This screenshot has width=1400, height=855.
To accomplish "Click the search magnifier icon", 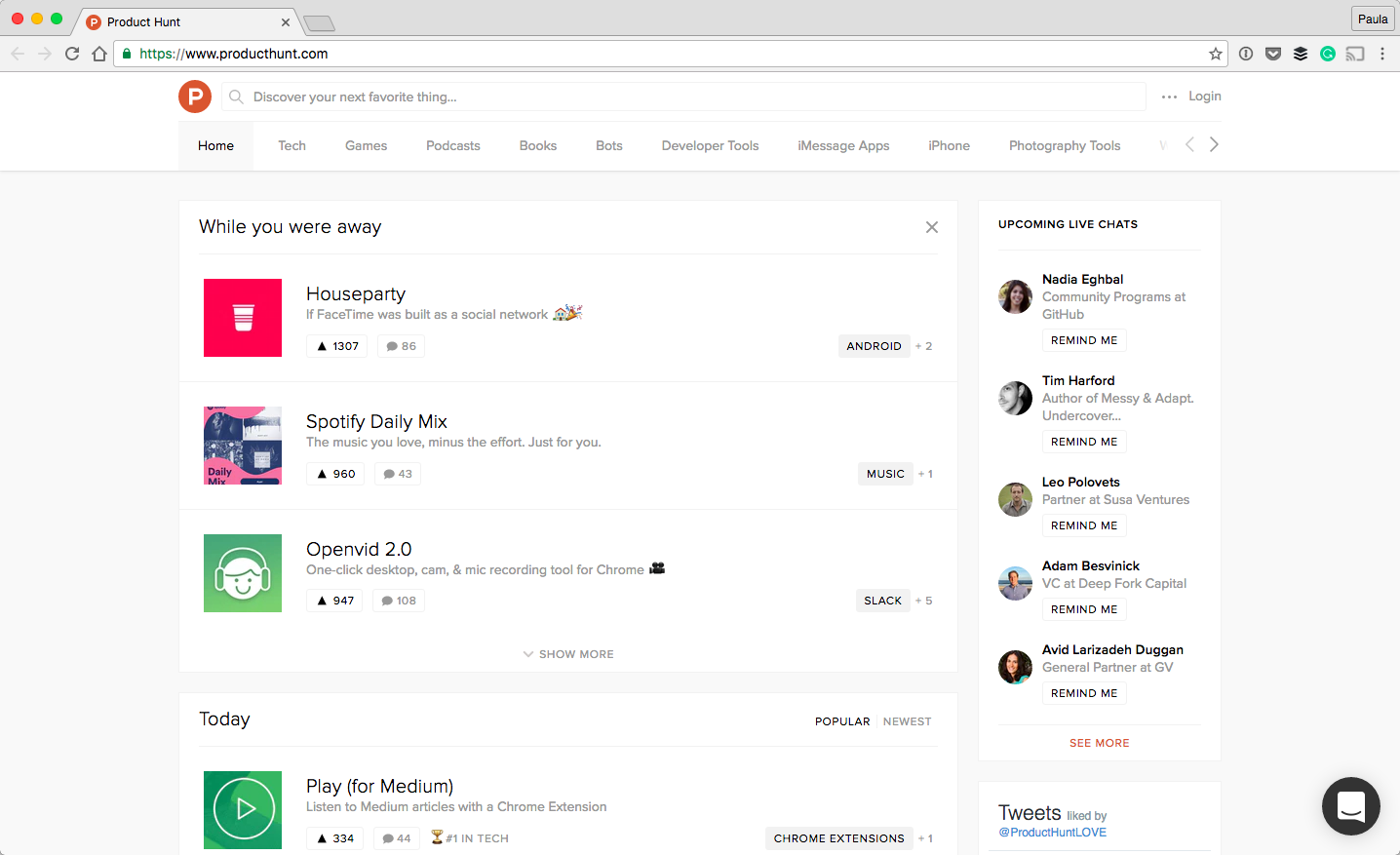I will click(x=236, y=97).
